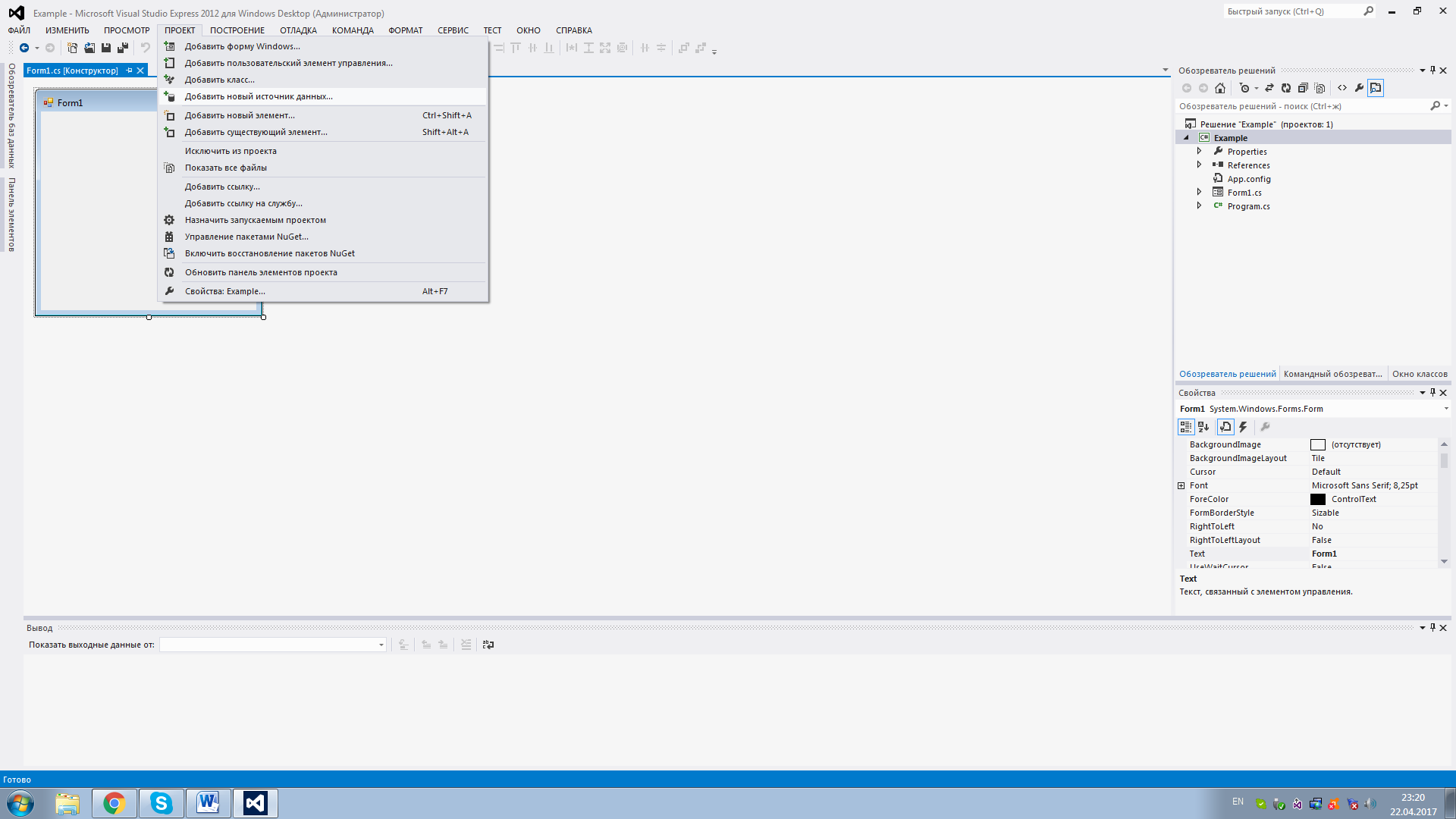Open Solution Explorer window options dropdown arrow
This screenshot has height=819, width=1456.
coord(1422,71)
